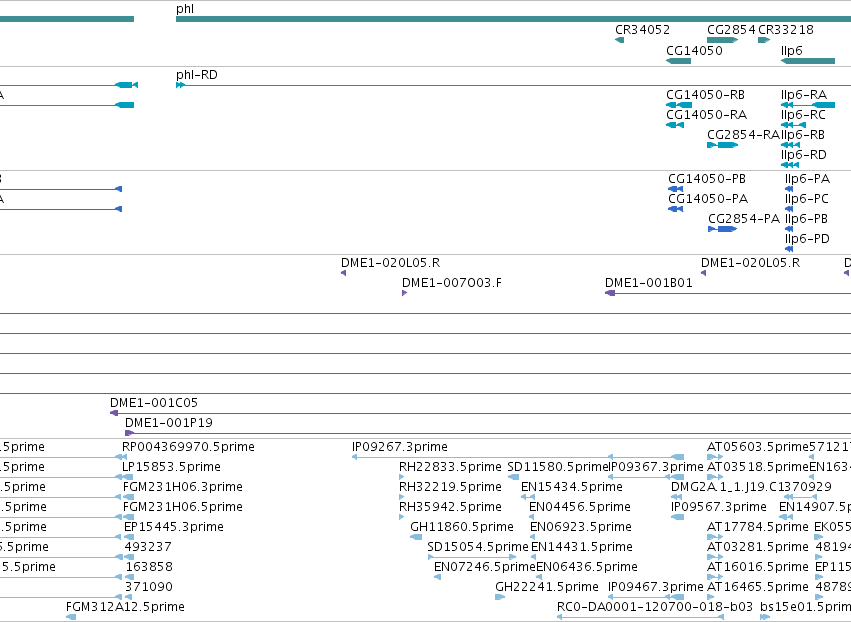Screen dimensions: 851x622
Task: Select the Ilp6-RB transcript label
Action: [x=803, y=135]
